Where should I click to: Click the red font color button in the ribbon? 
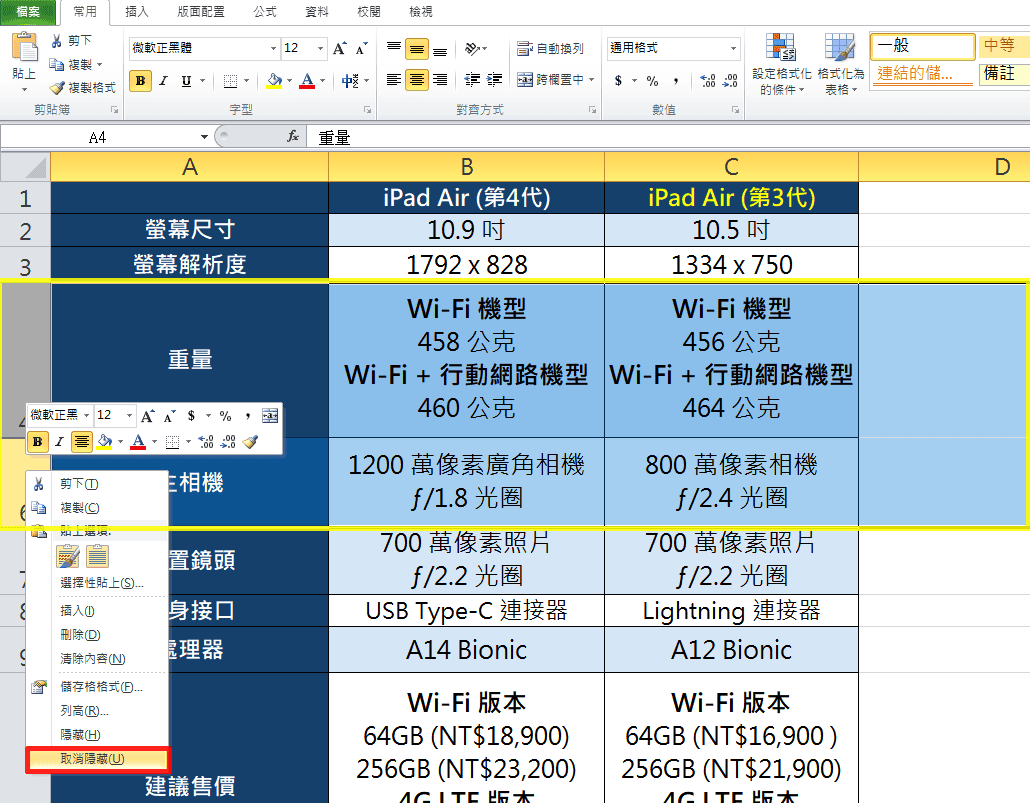click(x=307, y=80)
